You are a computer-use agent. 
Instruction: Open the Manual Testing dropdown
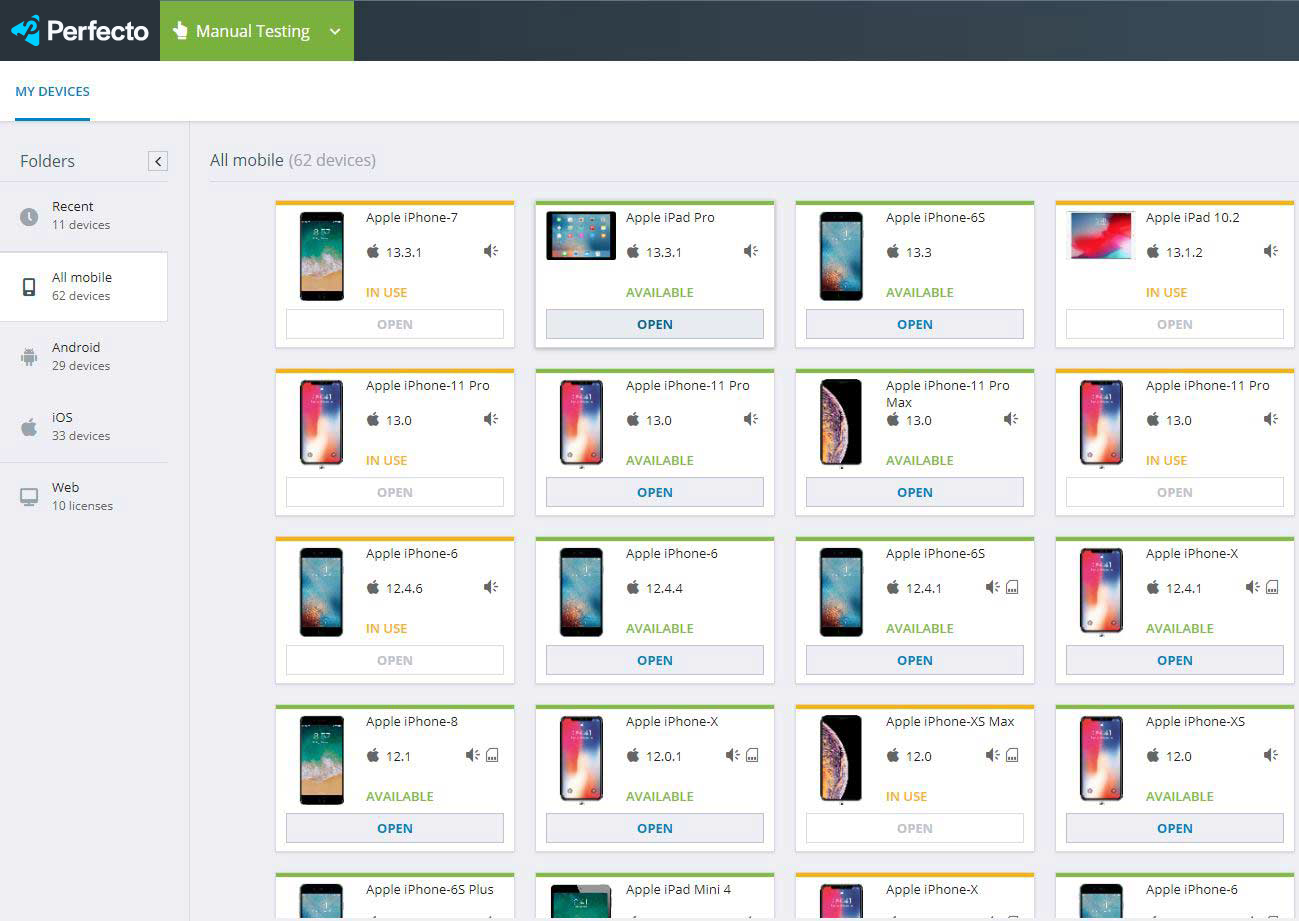(x=256, y=31)
